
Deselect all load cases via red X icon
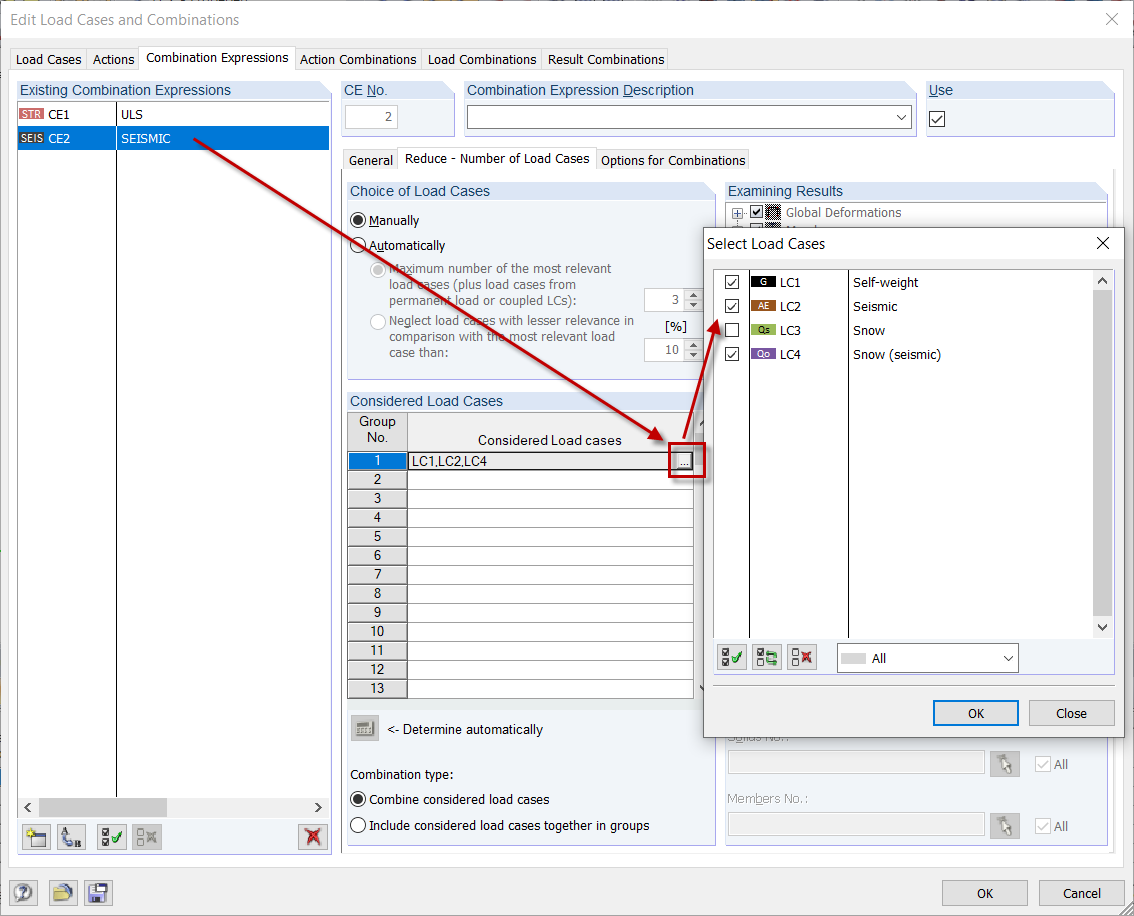click(801, 657)
